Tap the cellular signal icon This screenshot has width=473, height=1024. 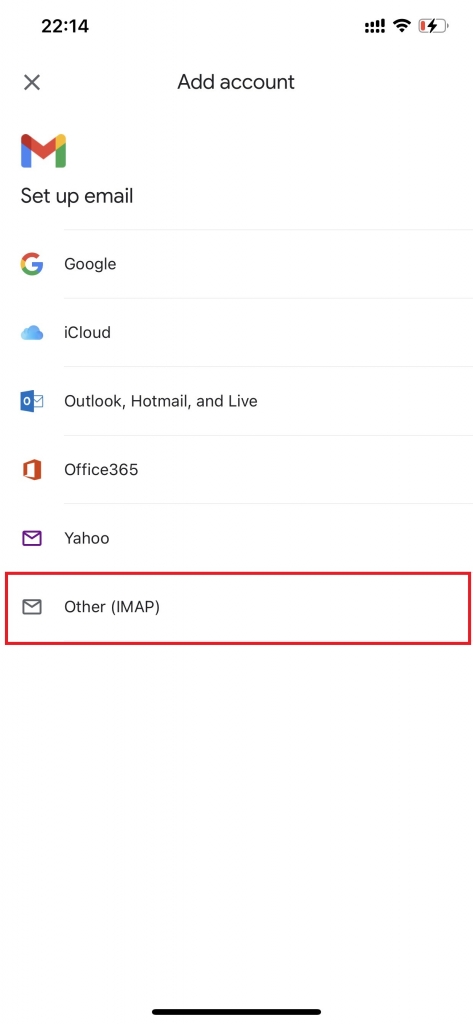[x=375, y=26]
